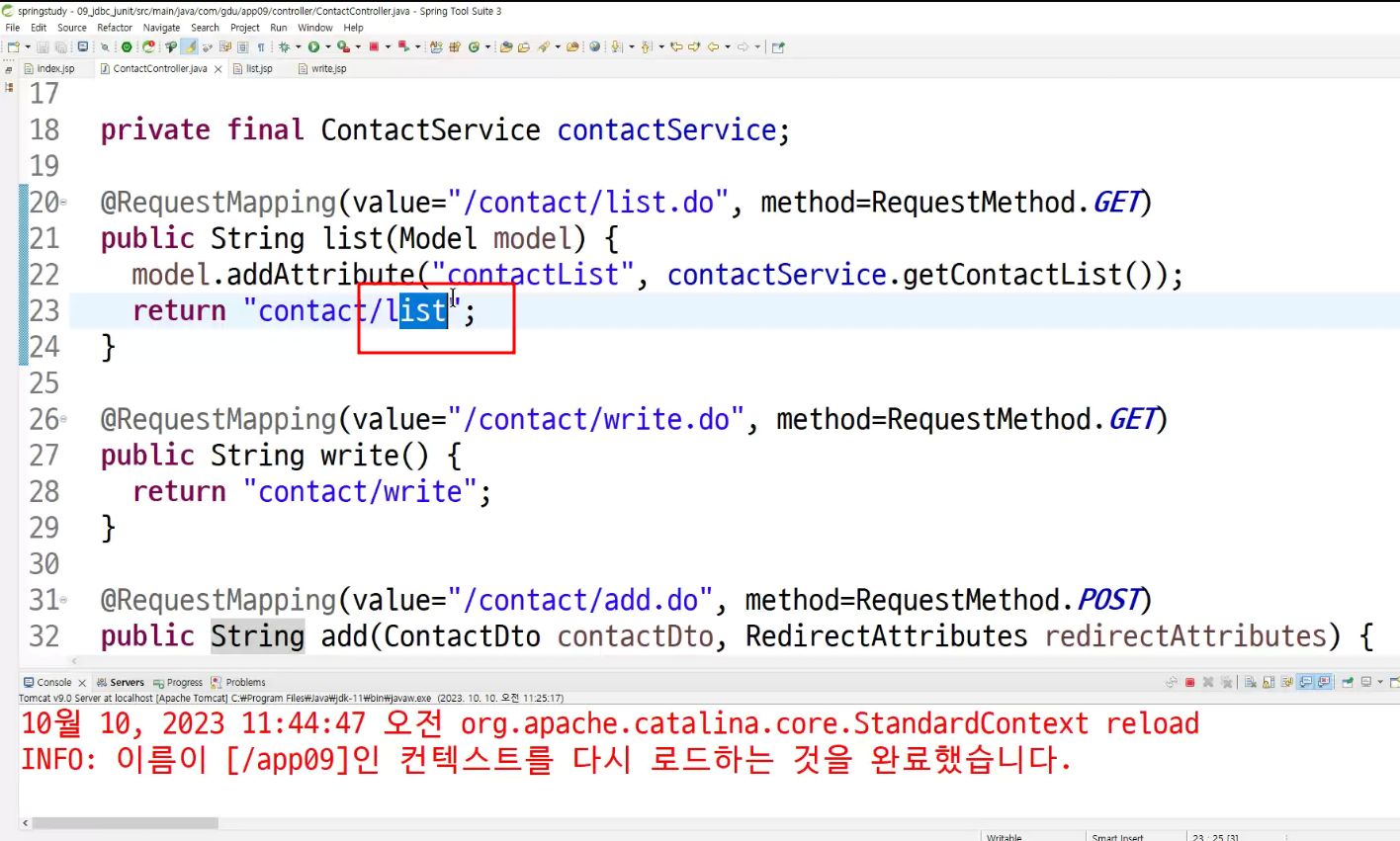Open the Navigate menu
Viewport: 1400px width, 841px height.
pos(162,28)
